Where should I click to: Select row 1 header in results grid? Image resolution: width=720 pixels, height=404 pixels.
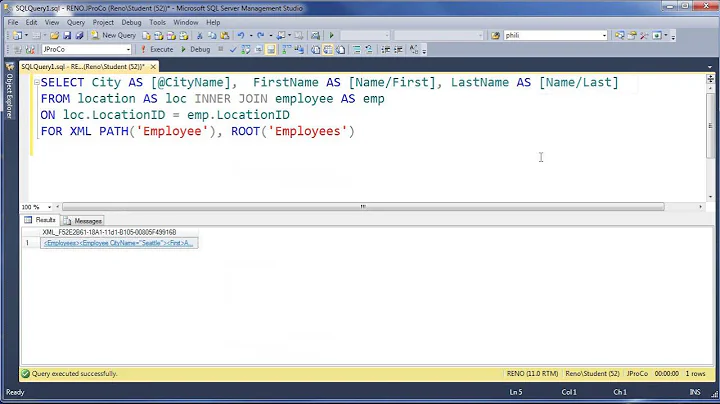click(x=31, y=243)
